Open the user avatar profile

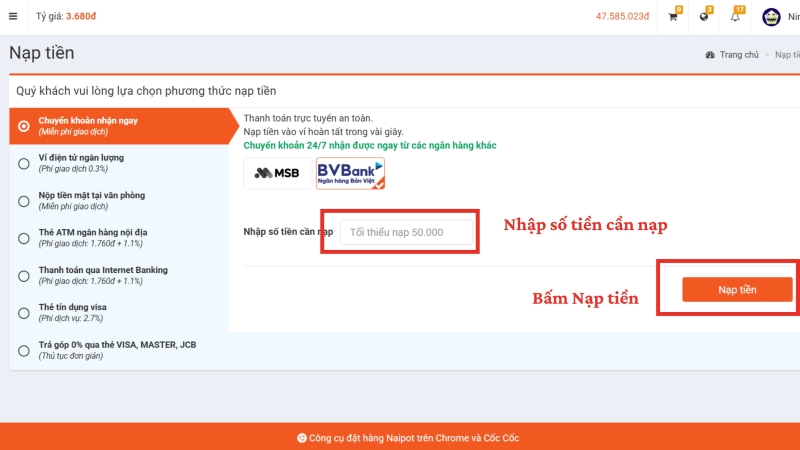(771, 17)
